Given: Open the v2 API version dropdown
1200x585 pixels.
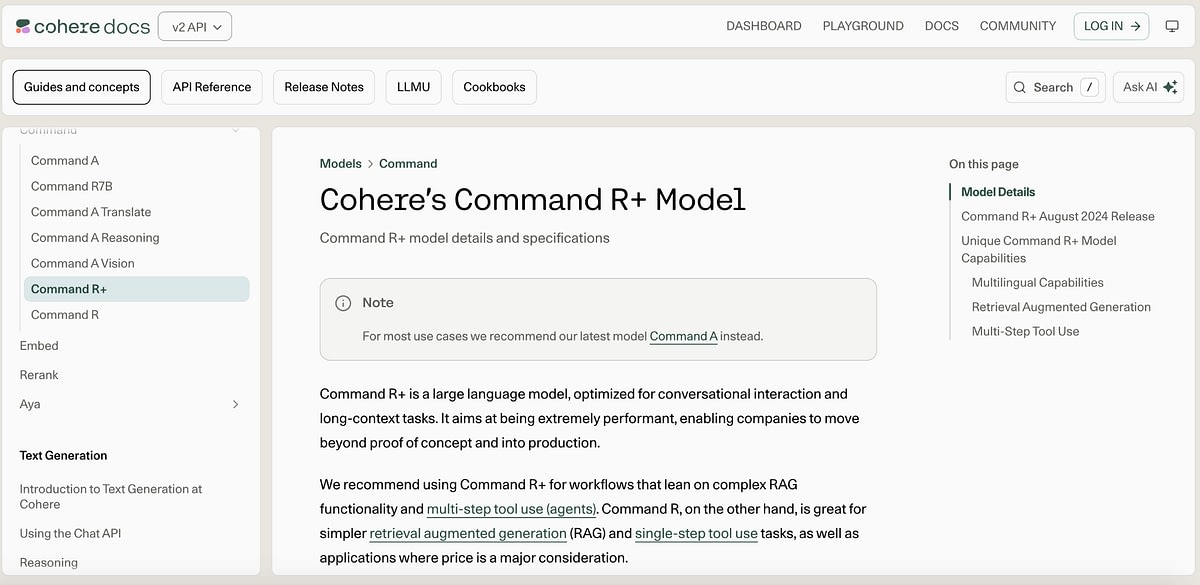Looking at the screenshot, I should point(195,26).
